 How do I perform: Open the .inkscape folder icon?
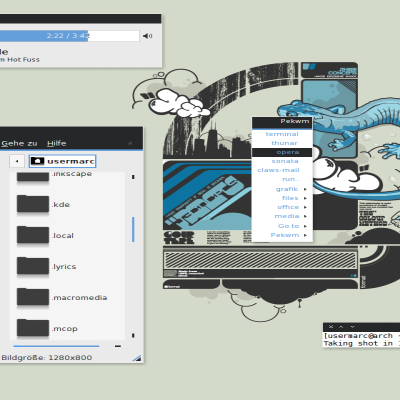(33, 176)
